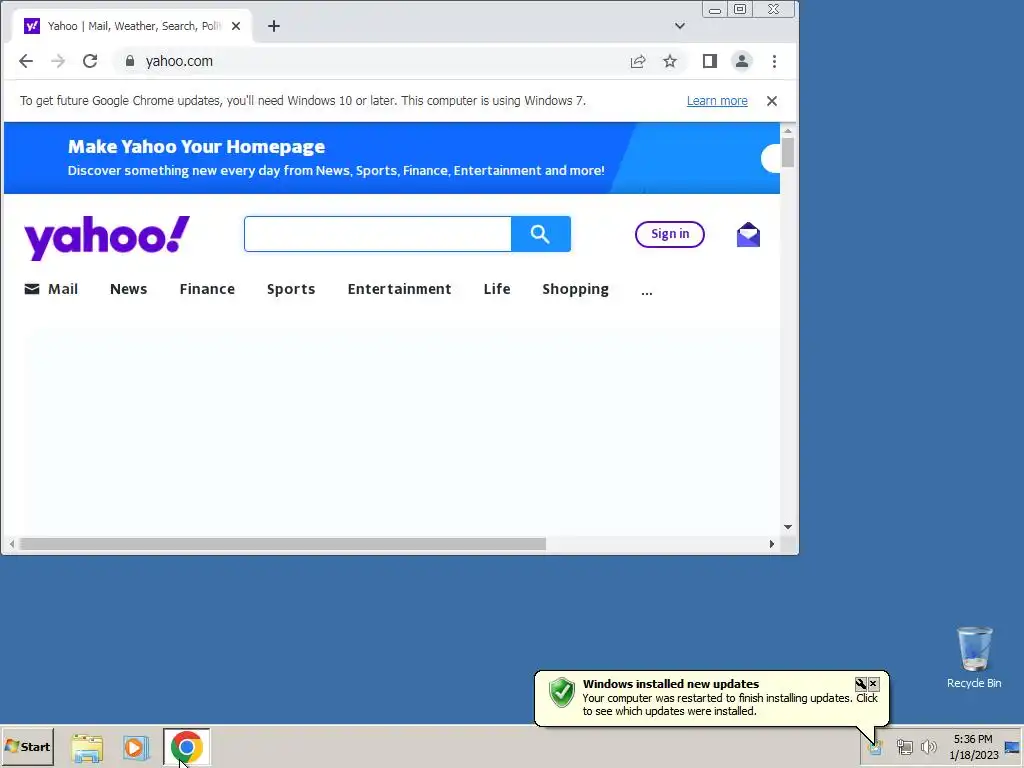Close the Yahoo tab
The image size is (1024, 768).
pos(236,26)
